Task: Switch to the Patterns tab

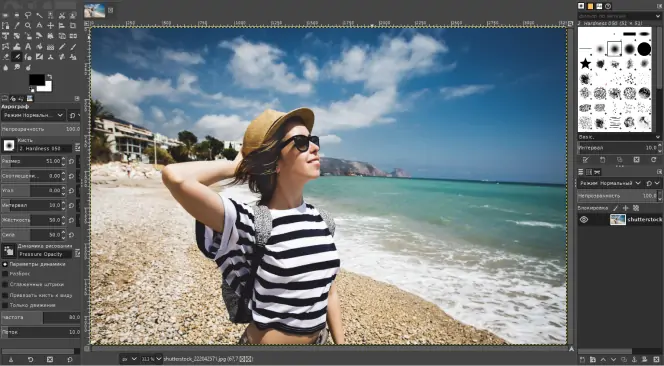Action: (x=590, y=6)
